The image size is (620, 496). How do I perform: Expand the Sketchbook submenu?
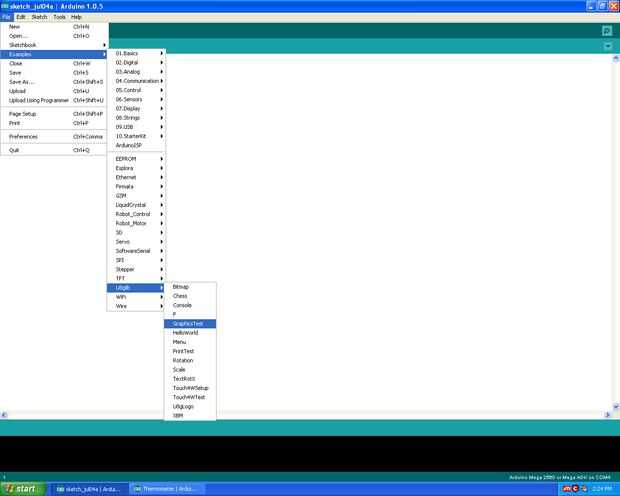[53, 45]
